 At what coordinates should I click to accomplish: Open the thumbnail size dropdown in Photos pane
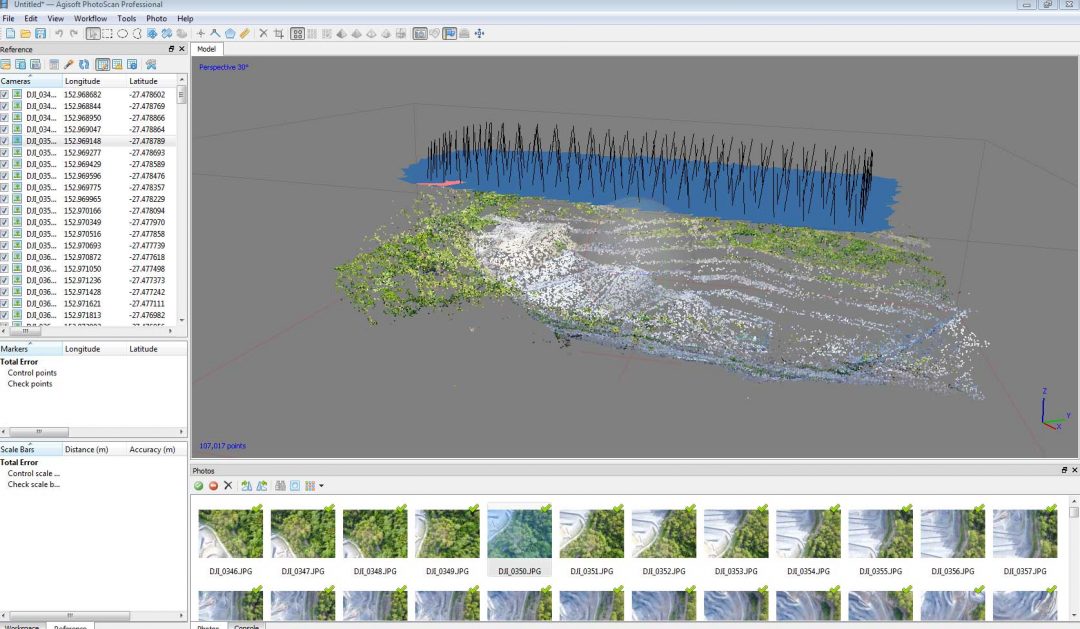tap(321, 485)
